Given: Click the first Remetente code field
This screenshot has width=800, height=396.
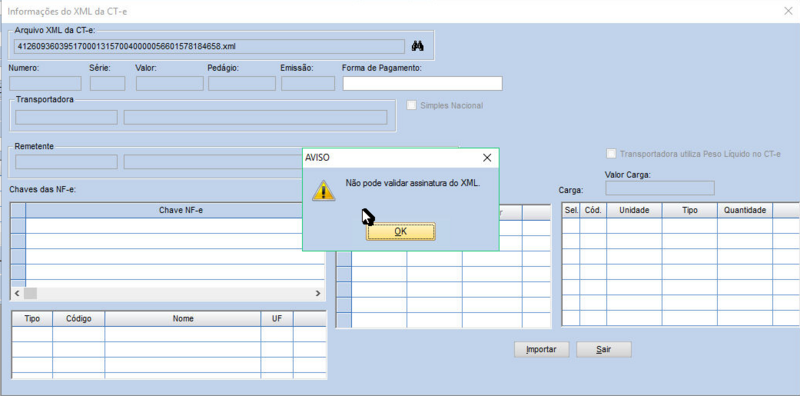Looking at the screenshot, I should coord(66,162).
